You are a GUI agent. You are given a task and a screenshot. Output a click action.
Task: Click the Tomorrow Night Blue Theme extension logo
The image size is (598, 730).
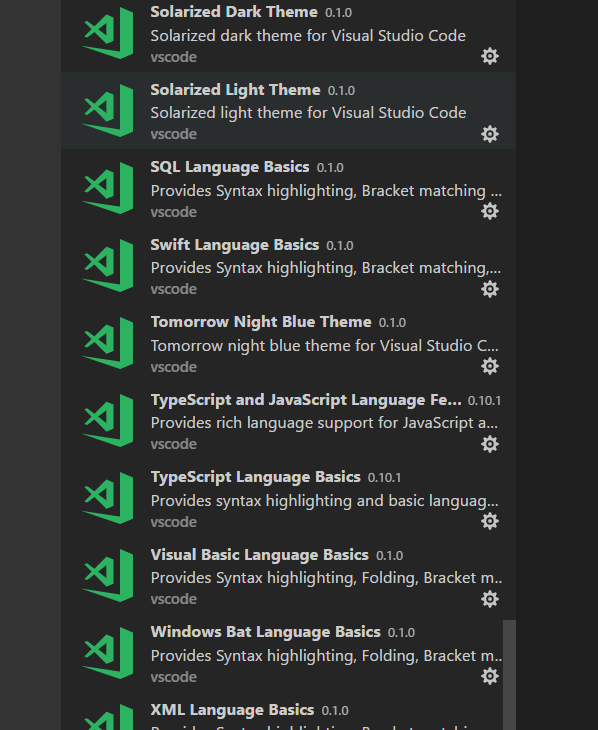click(108, 343)
